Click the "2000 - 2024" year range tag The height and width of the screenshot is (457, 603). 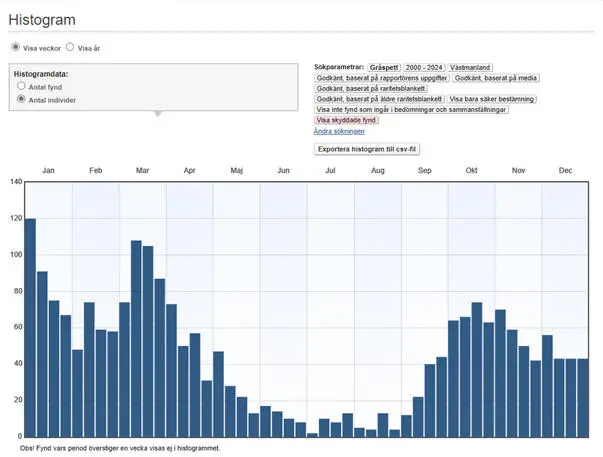[x=423, y=67]
